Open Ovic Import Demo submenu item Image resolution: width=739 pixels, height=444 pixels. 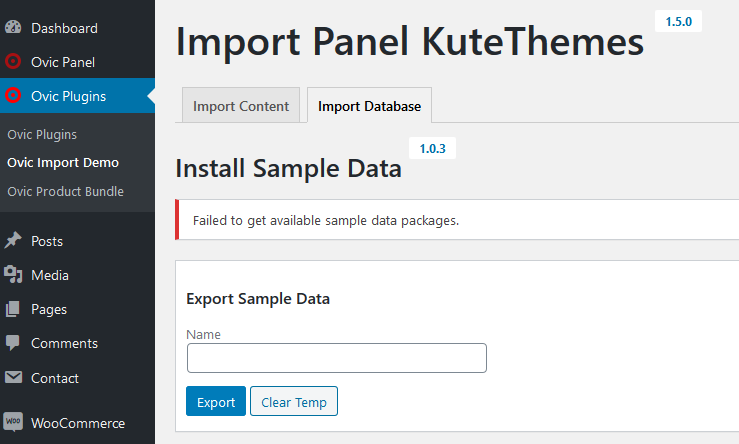coord(63,163)
